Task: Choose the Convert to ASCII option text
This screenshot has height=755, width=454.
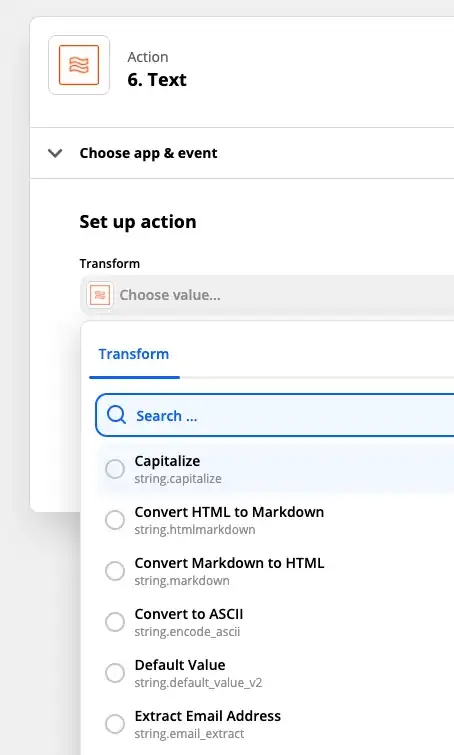Action: pos(189,614)
